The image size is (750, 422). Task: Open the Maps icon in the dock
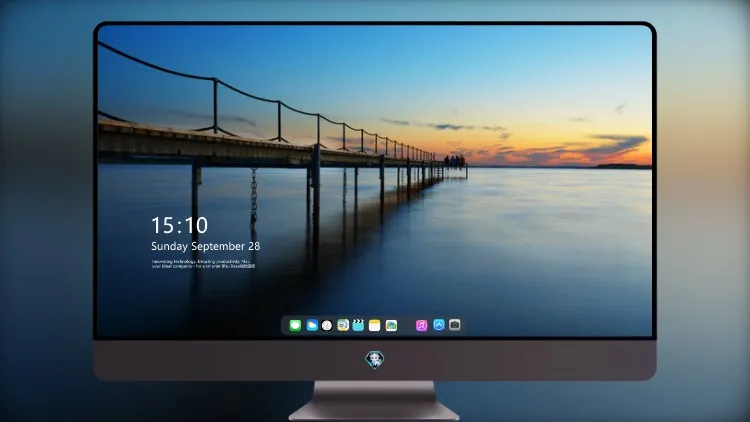click(x=343, y=325)
